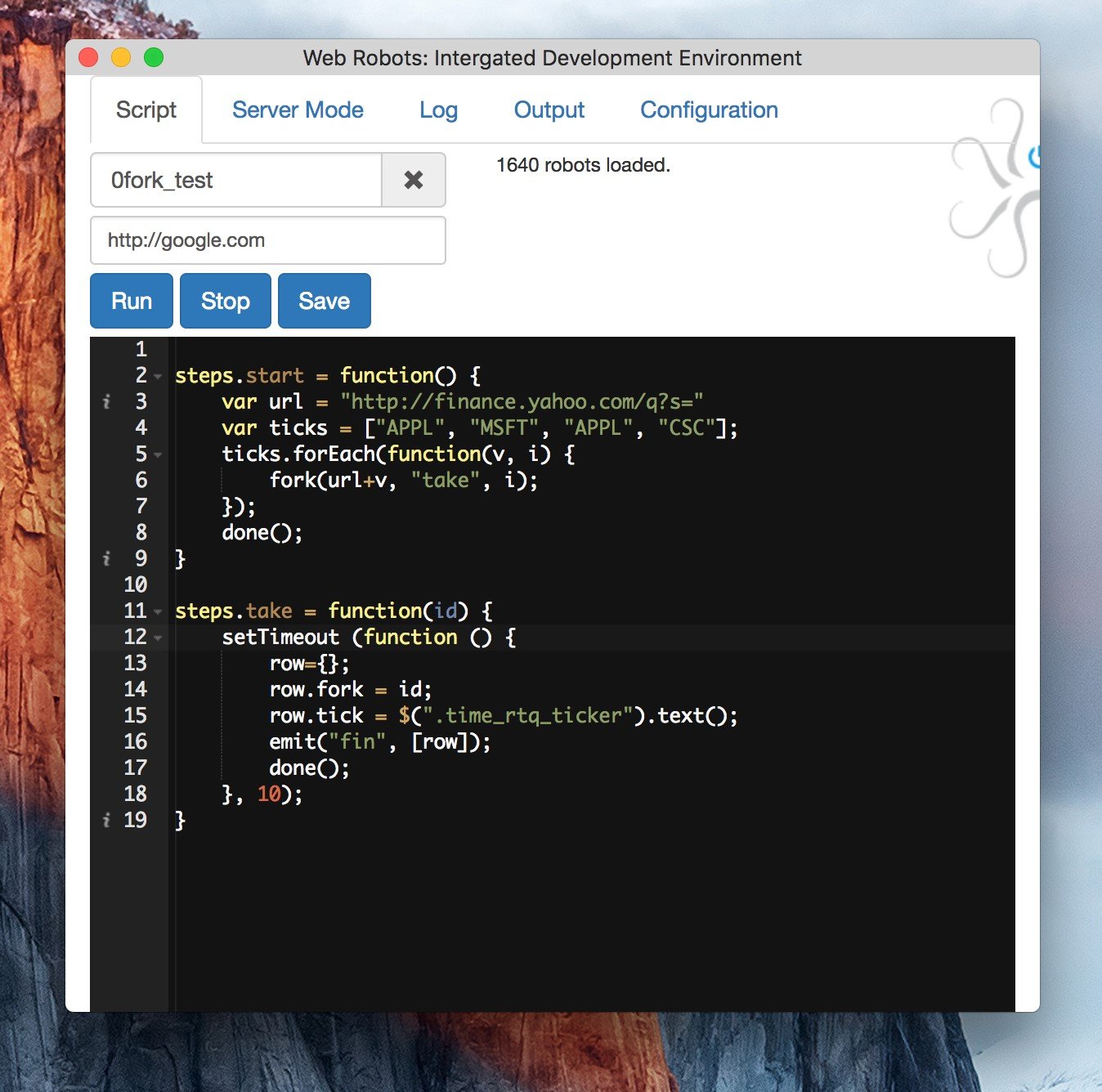Click the info marker beside line 19

point(106,820)
